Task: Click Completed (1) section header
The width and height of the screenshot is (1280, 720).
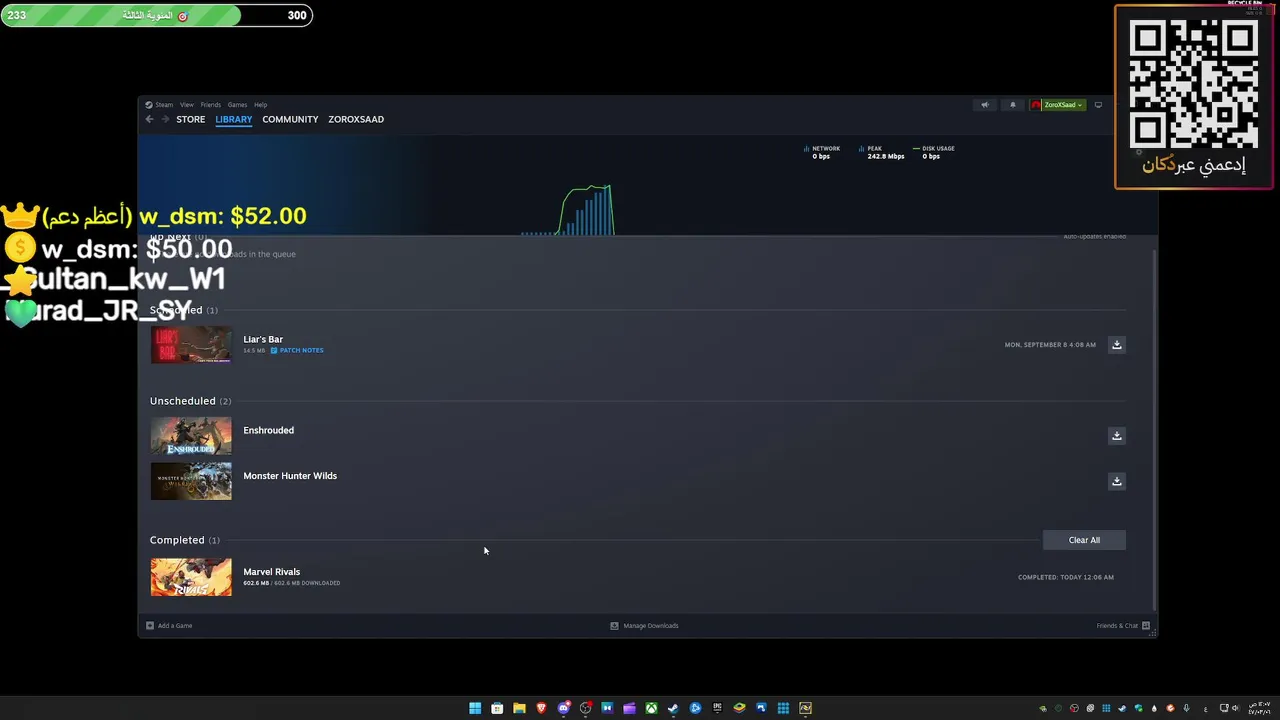Action: tap(185, 540)
